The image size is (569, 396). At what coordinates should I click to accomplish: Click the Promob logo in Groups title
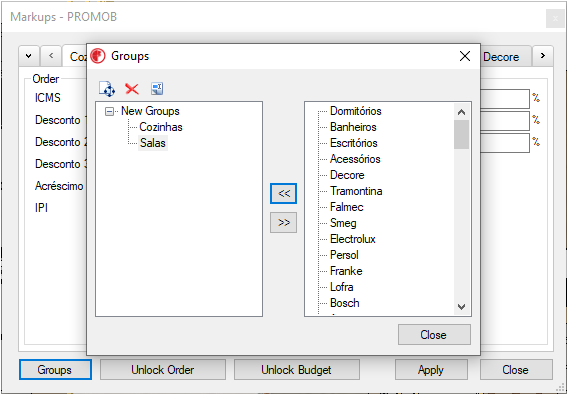[98, 56]
